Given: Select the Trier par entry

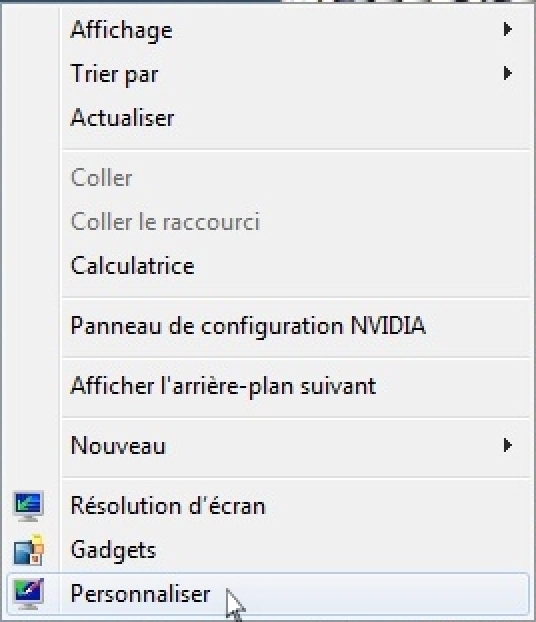Looking at the screenshot, I should pyautogui.click(x=114, y=74).
